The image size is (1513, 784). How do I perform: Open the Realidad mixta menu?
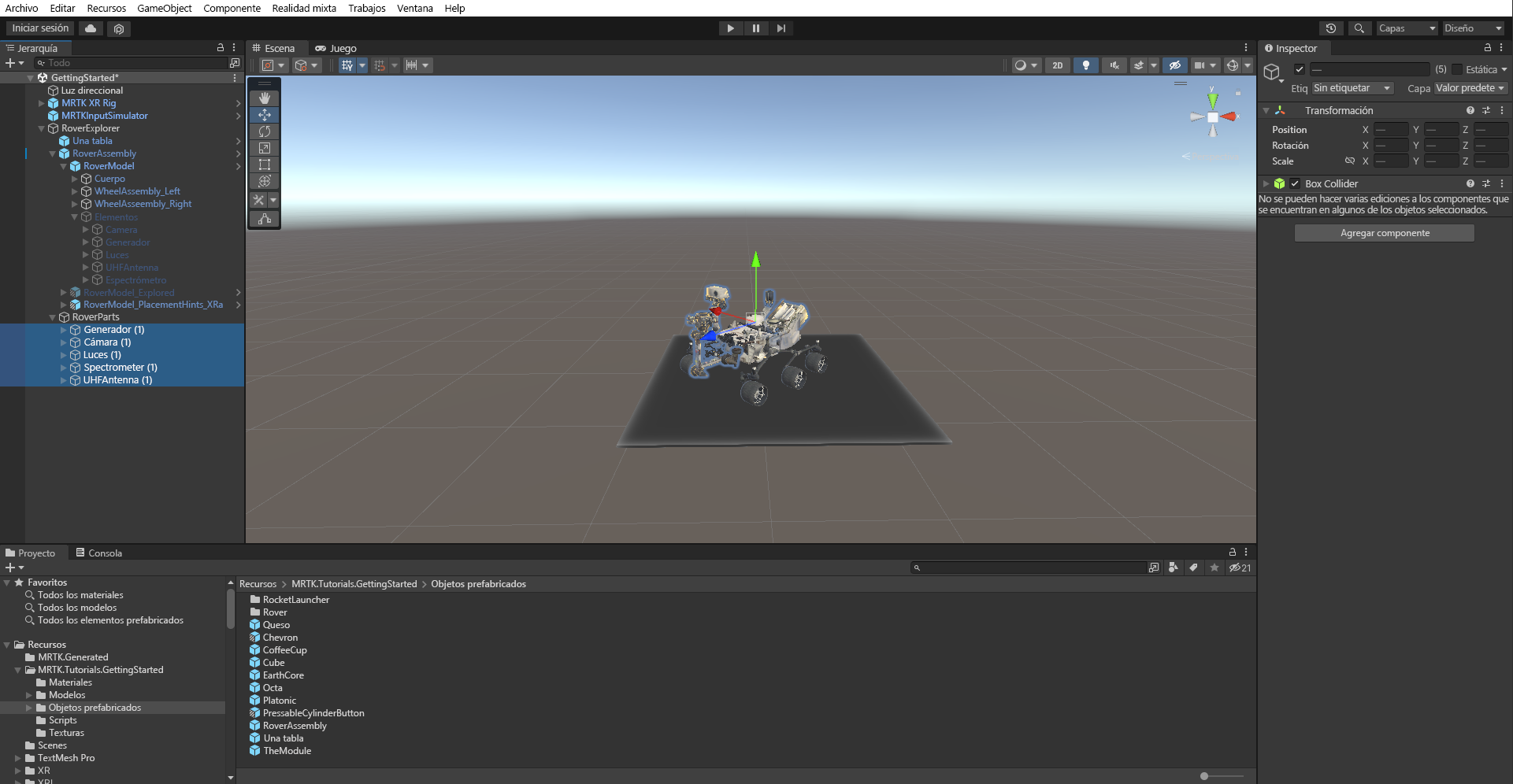pos(304,8)
